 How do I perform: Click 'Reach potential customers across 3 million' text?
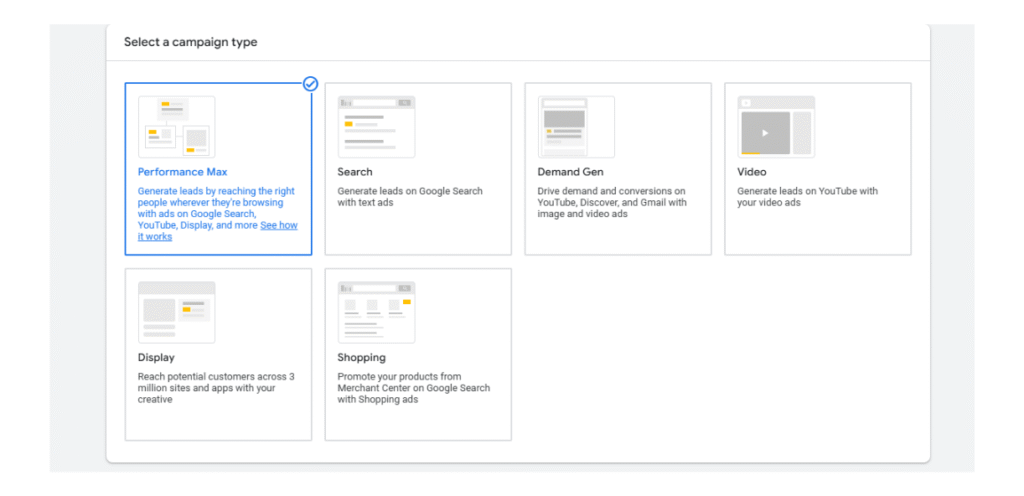(216, 388)
